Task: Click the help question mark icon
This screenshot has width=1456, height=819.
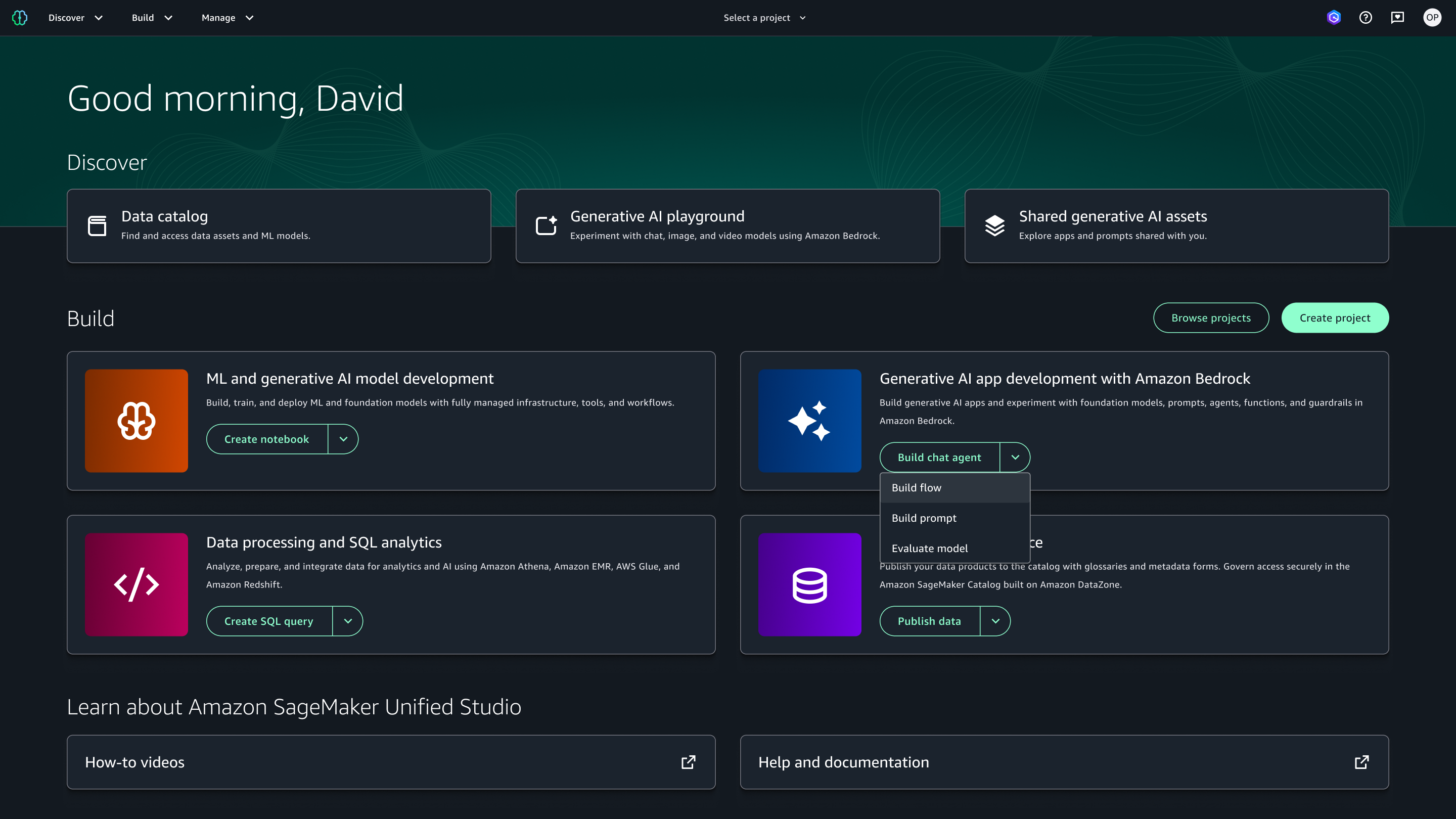Action: (x=1366, y=18)
